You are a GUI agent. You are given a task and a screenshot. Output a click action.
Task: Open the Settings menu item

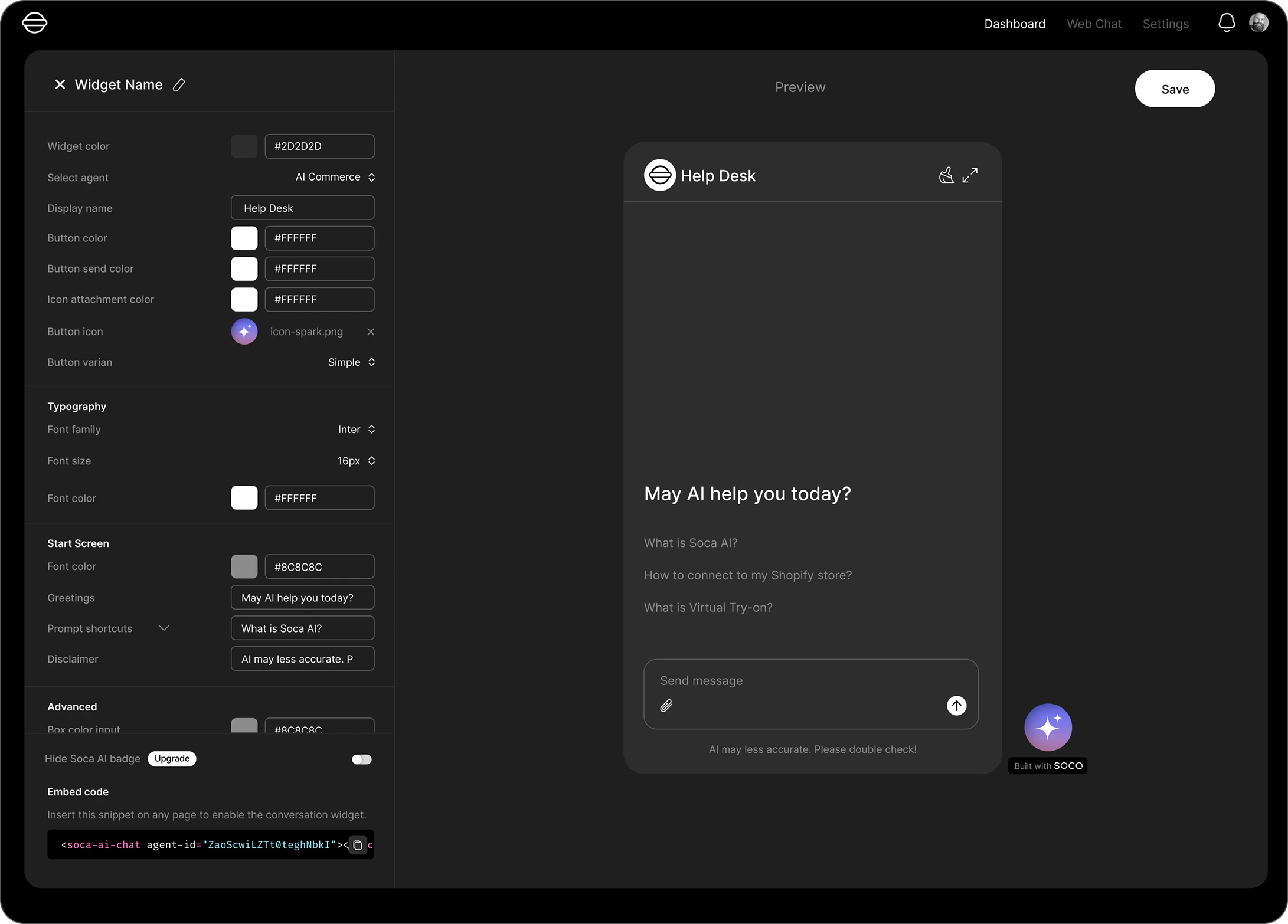[1165, 24]
